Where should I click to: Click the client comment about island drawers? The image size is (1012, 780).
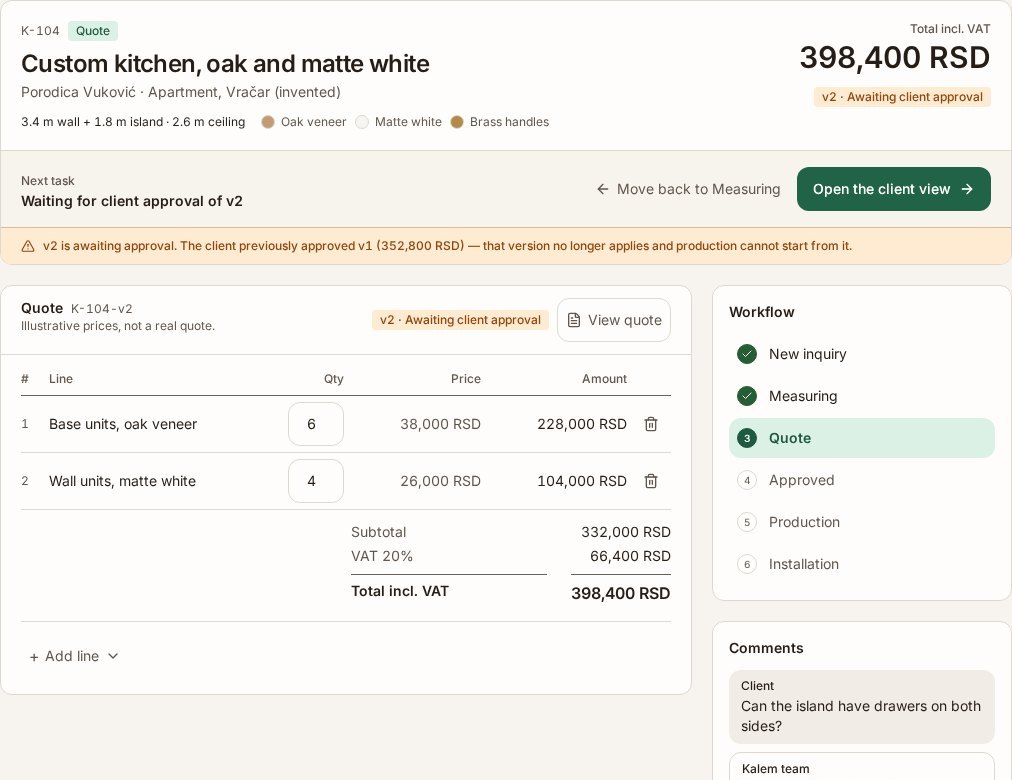pos(862,707)
